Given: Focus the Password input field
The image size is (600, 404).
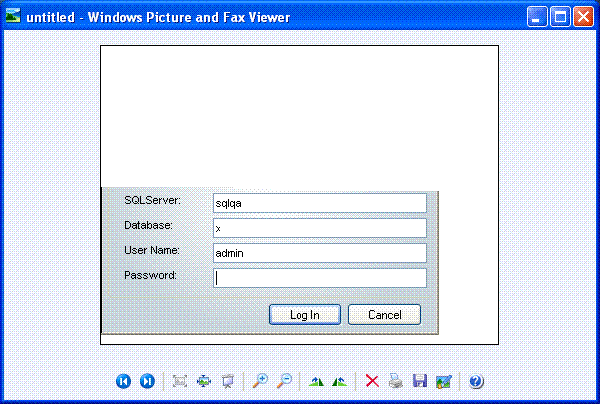Looking at the screenshot, I should (x=320, y=278).
